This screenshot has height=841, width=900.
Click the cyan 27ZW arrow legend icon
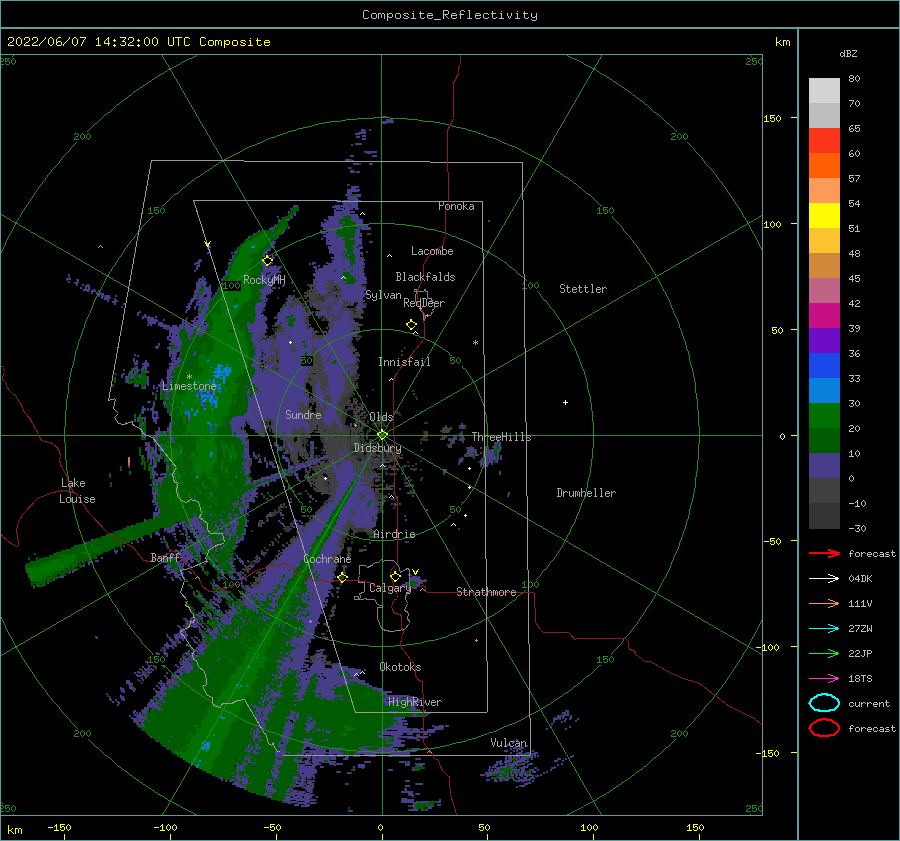click(x=824, y=629)
